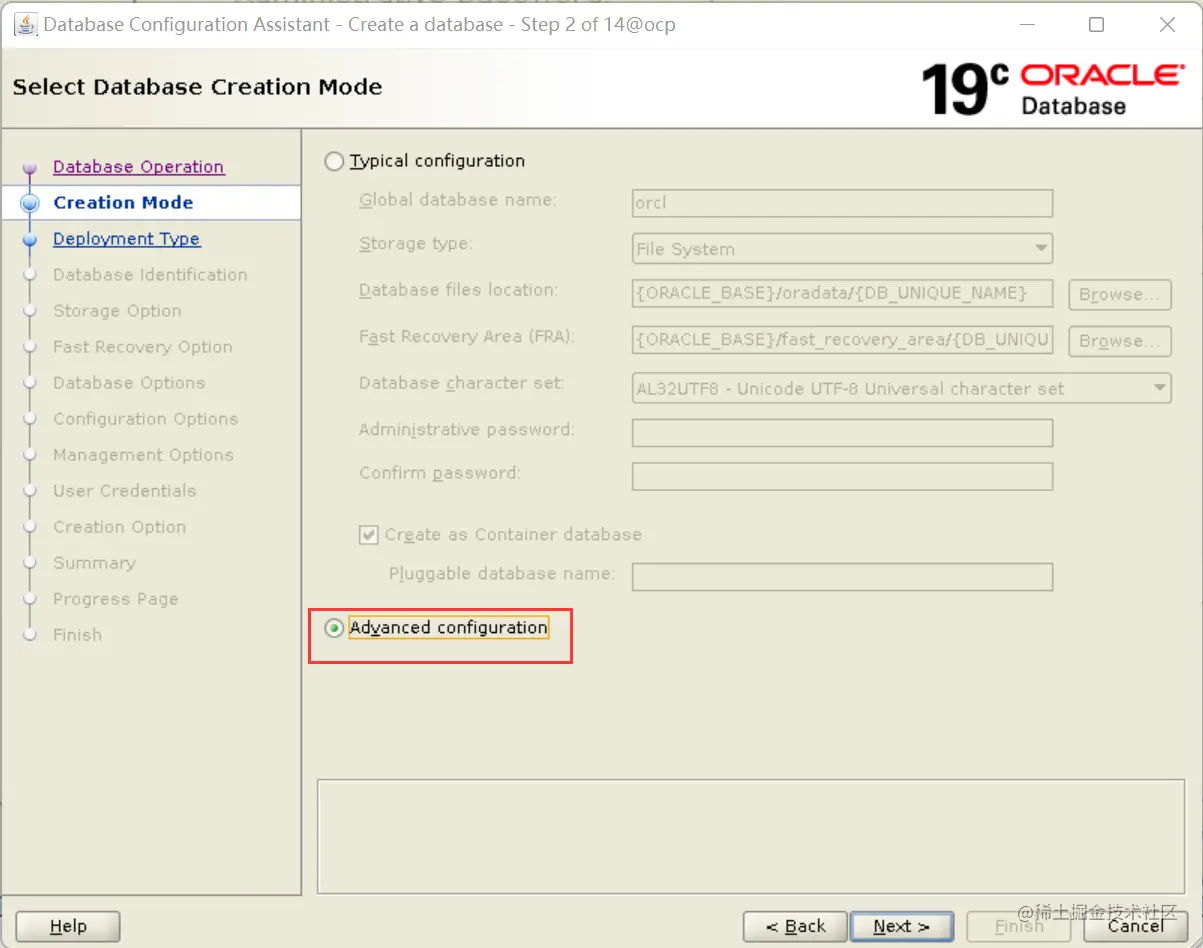The image size is (1203, 948).
Task: Click the Confirm password field
Action: pyautogui.click(x=842, y=476)
